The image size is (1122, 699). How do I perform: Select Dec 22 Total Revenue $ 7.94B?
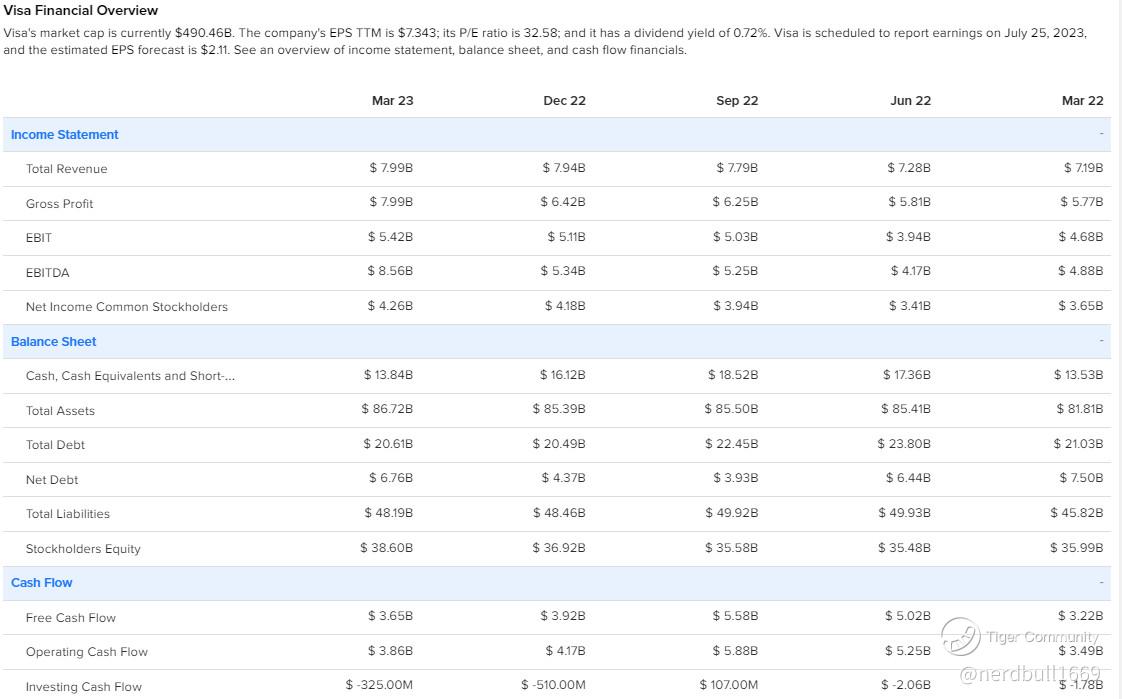[x=564, y=168]
